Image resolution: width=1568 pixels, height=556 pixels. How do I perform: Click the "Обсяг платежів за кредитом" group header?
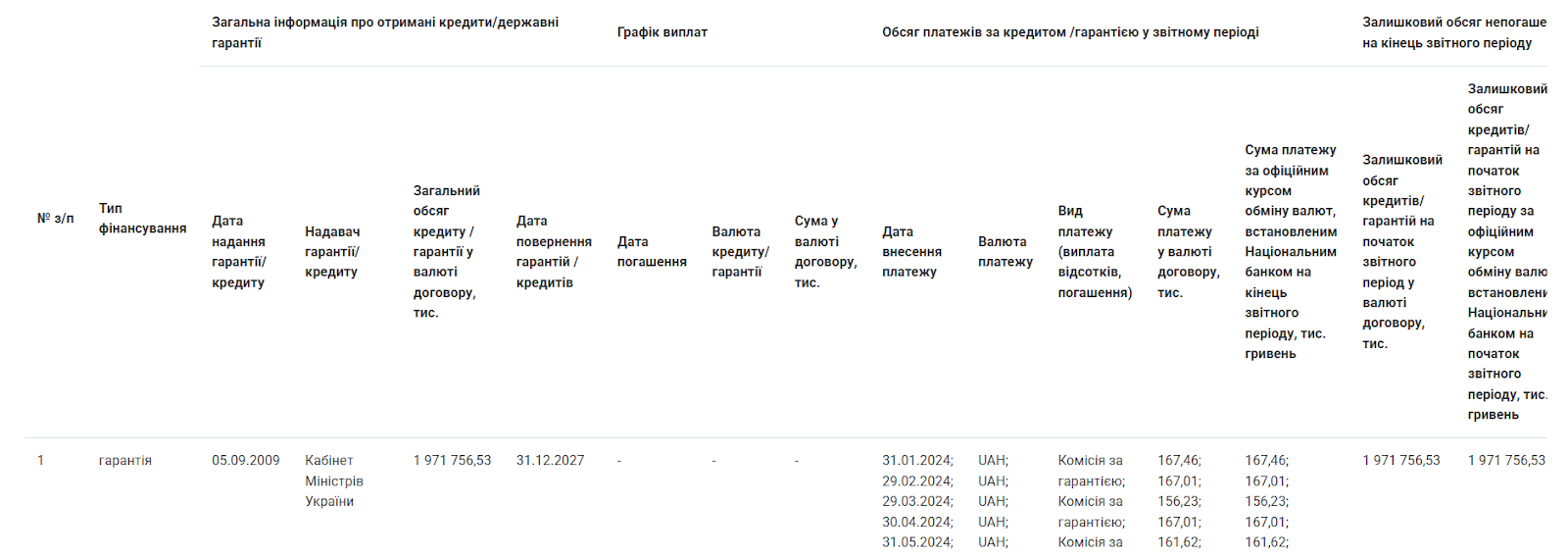(1070, 32)
